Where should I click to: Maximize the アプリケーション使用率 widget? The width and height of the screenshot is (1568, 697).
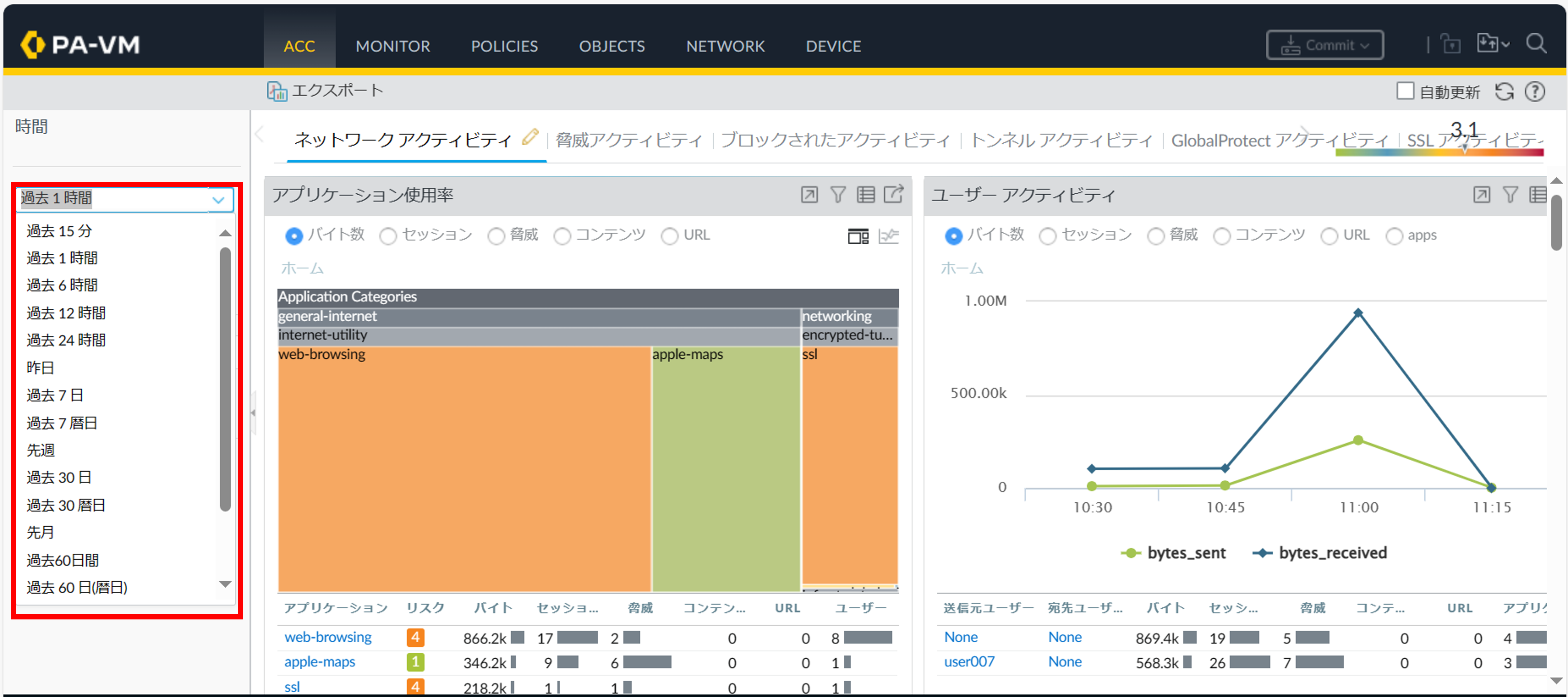point(809,195)
